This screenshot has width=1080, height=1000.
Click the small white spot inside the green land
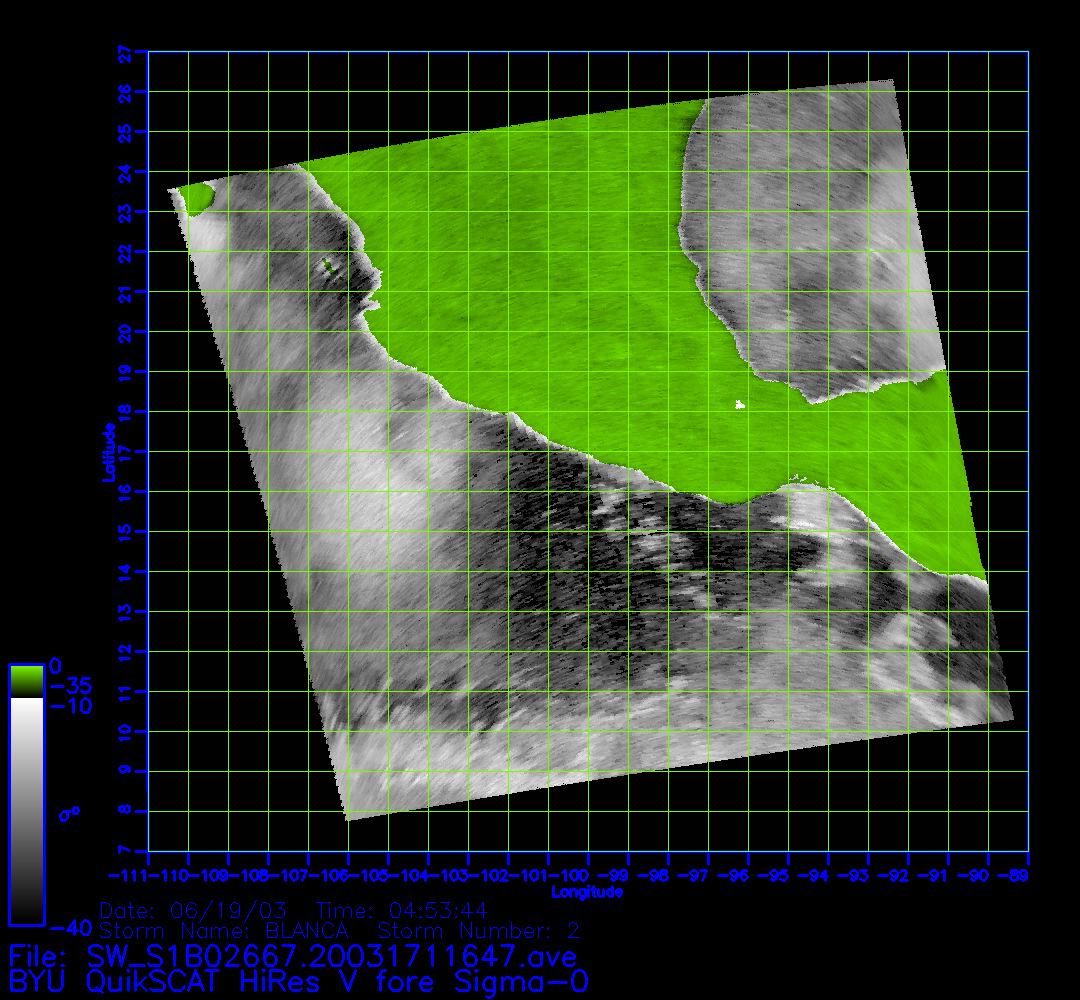click(x=740, y=404)
